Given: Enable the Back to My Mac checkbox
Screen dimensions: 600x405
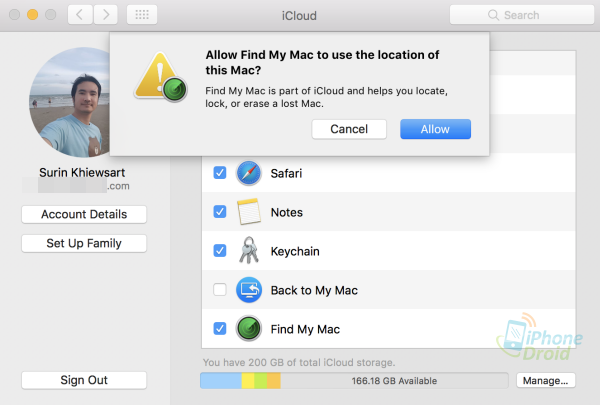Looking at the screenshot, I should [x=219, y=290].
